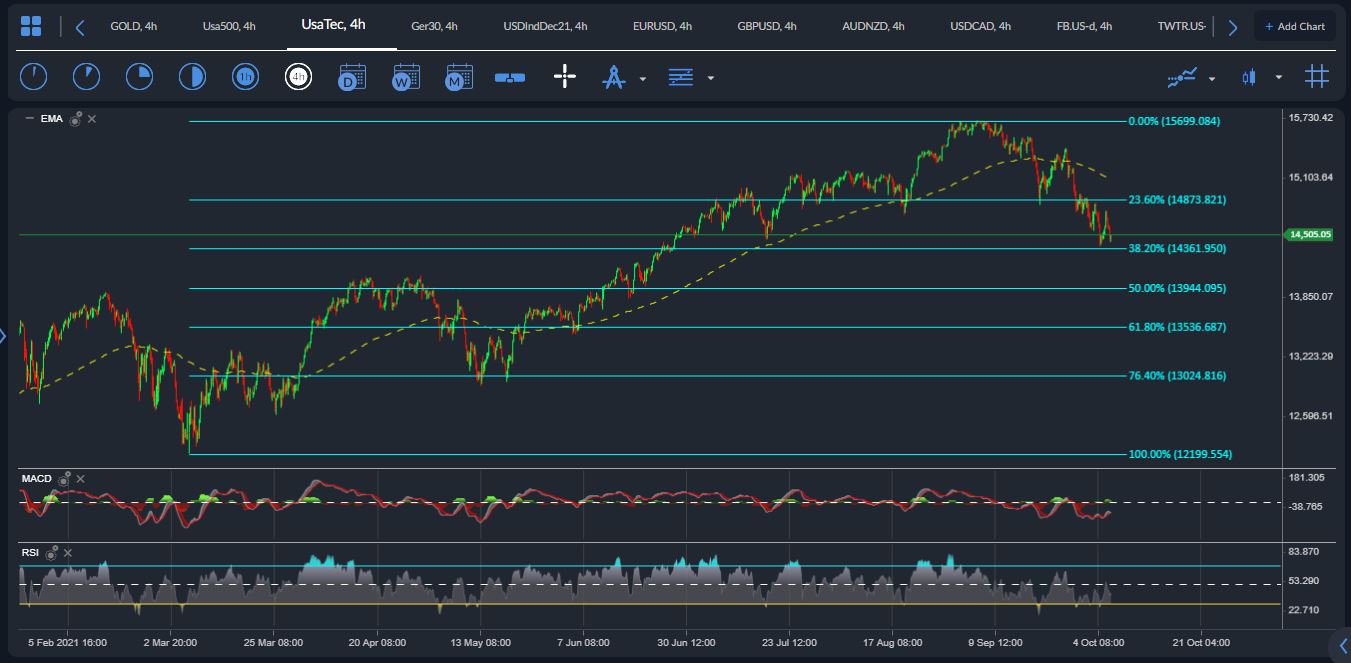
Task: Toggle the chart grid lines icon
Action: point(1317,77)
